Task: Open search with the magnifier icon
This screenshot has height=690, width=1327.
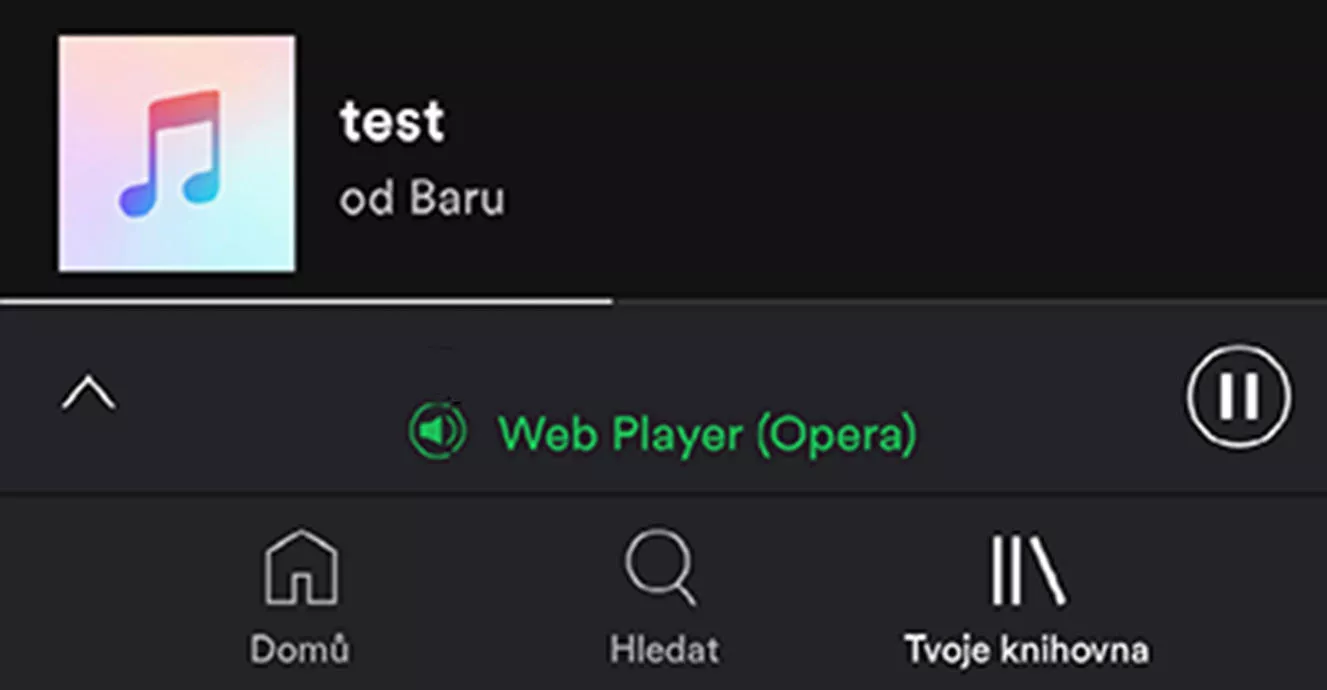Action: [661, 568]
